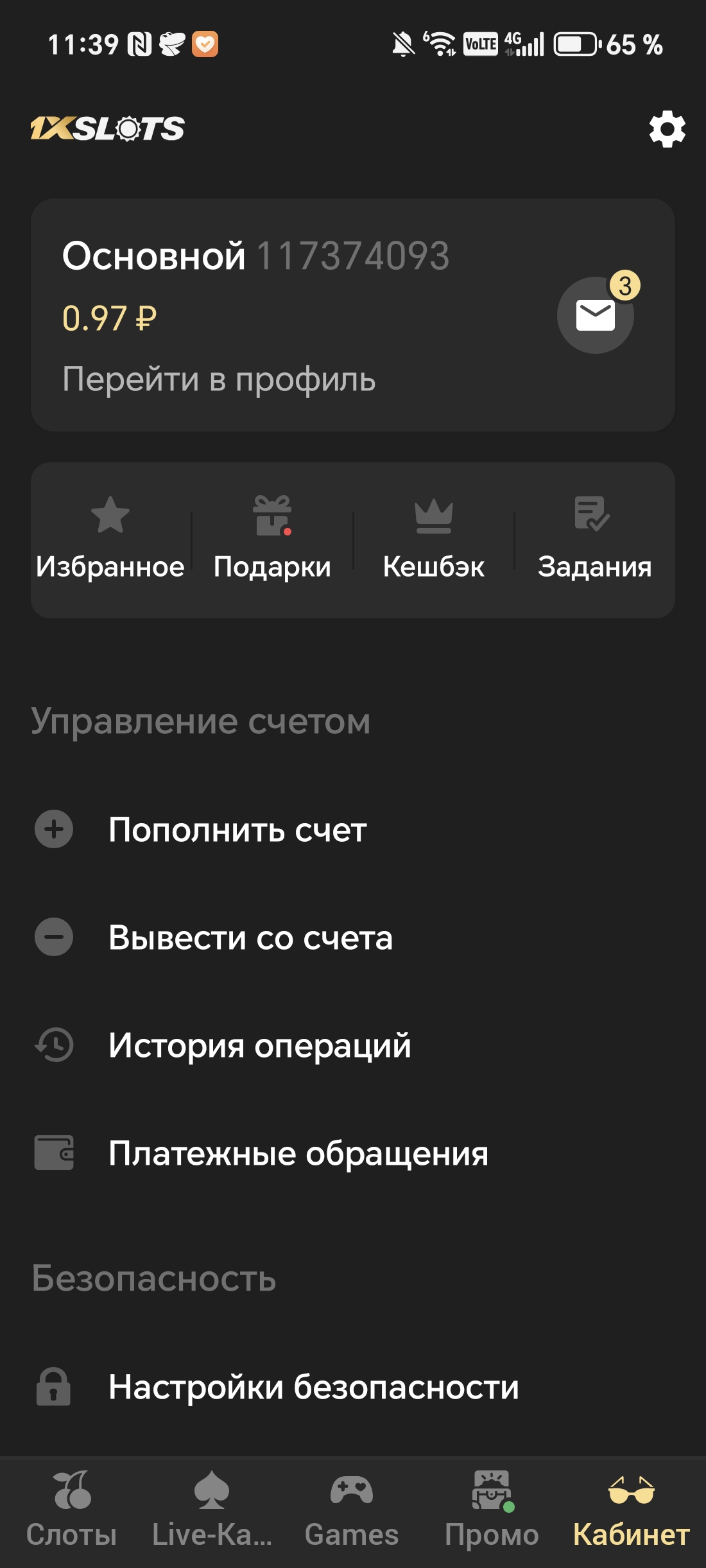Open the Games tab

click(x=352, y=1509)
